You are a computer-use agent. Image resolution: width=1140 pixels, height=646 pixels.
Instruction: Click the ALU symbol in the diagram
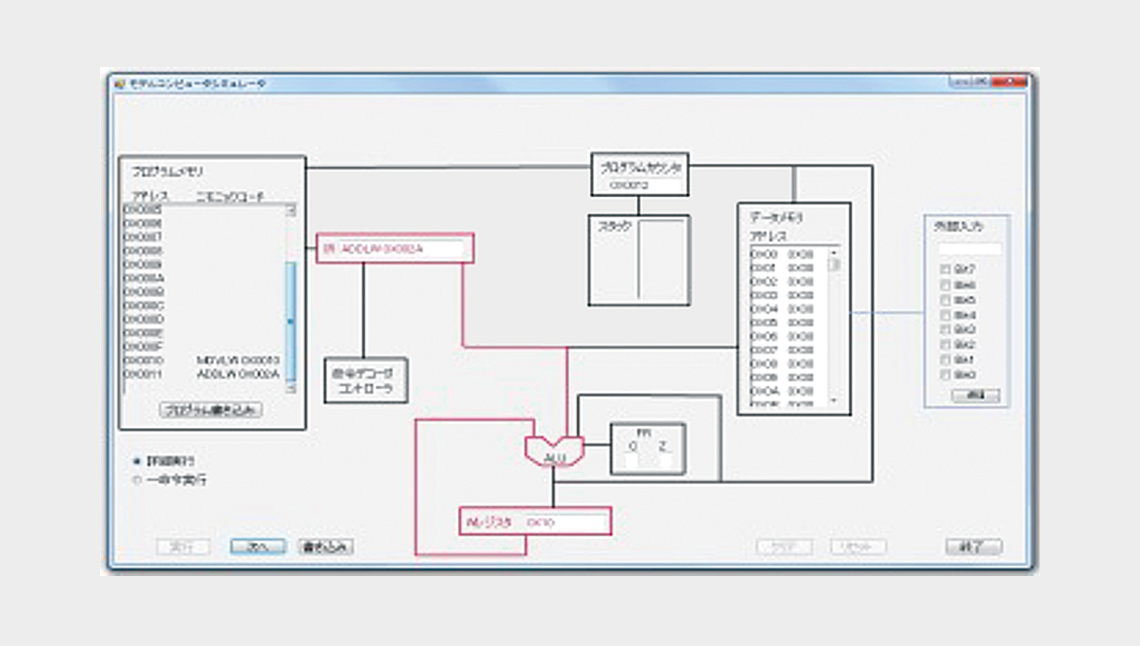(x=554, y=451)
